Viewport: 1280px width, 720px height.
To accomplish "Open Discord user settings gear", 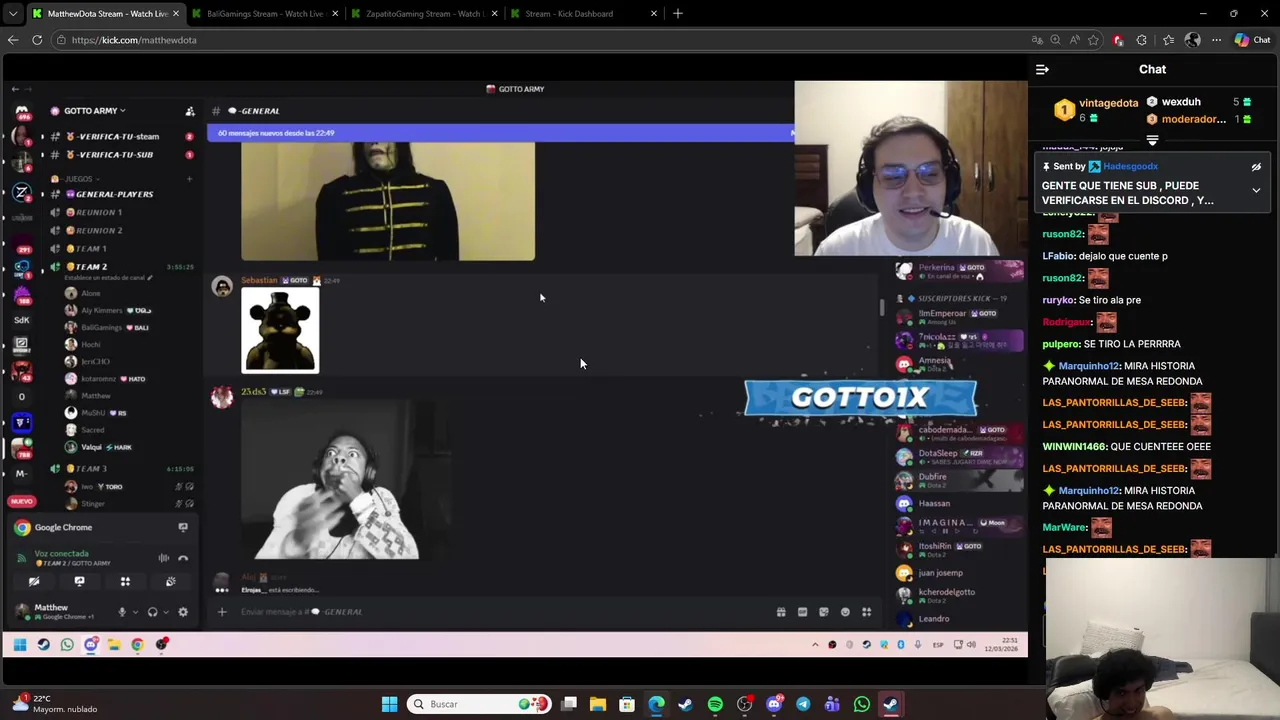I will tap(183, 612).
